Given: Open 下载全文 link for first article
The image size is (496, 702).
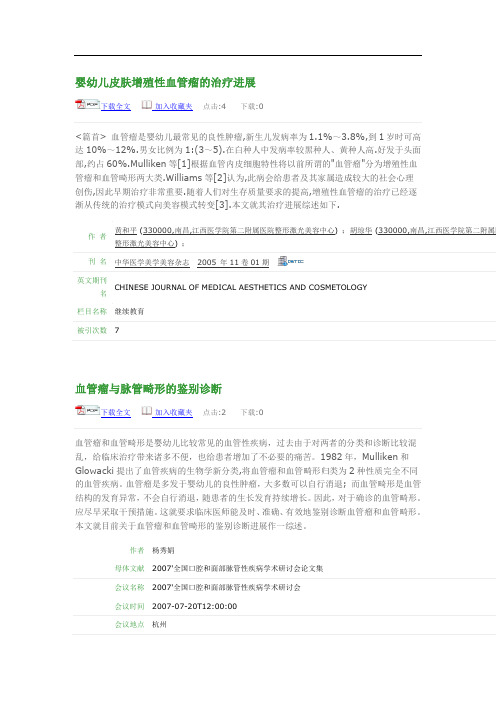Looking at the screenshot, I should coord(116,107).
